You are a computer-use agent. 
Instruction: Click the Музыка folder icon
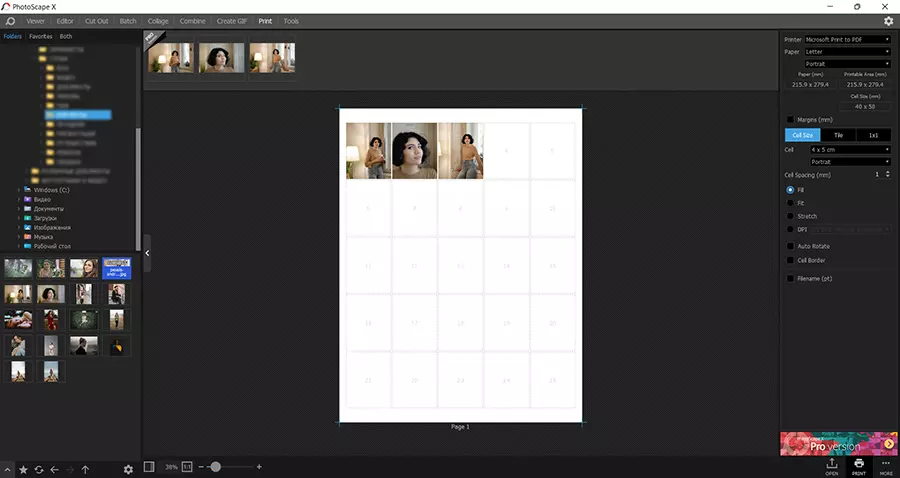(x=27, y=236)
